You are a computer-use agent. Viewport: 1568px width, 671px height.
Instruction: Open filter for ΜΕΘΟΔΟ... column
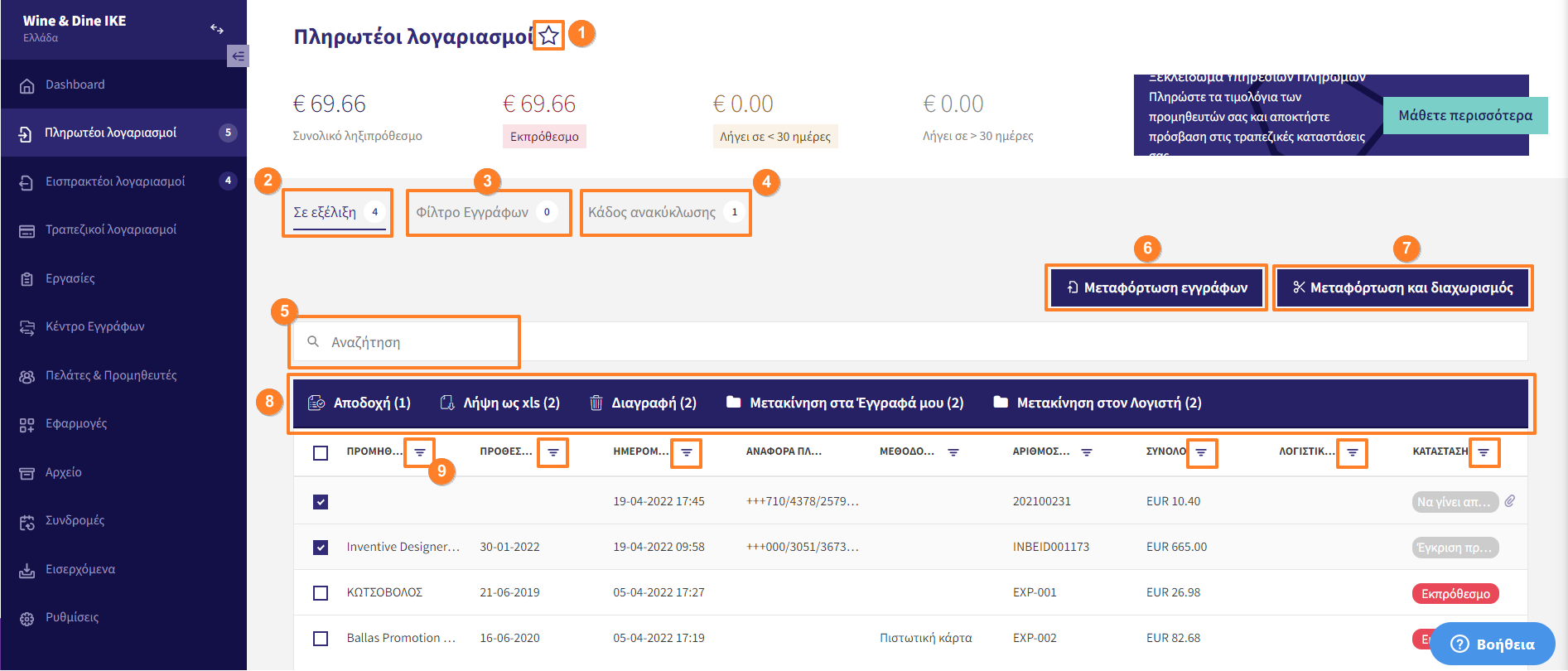(x=953, y=452)
